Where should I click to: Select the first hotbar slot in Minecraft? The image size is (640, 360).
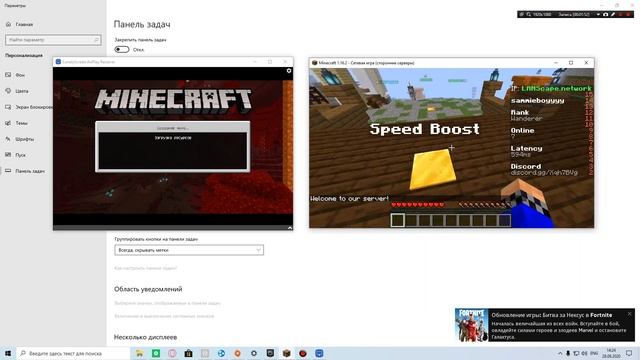tap(398, 220)
